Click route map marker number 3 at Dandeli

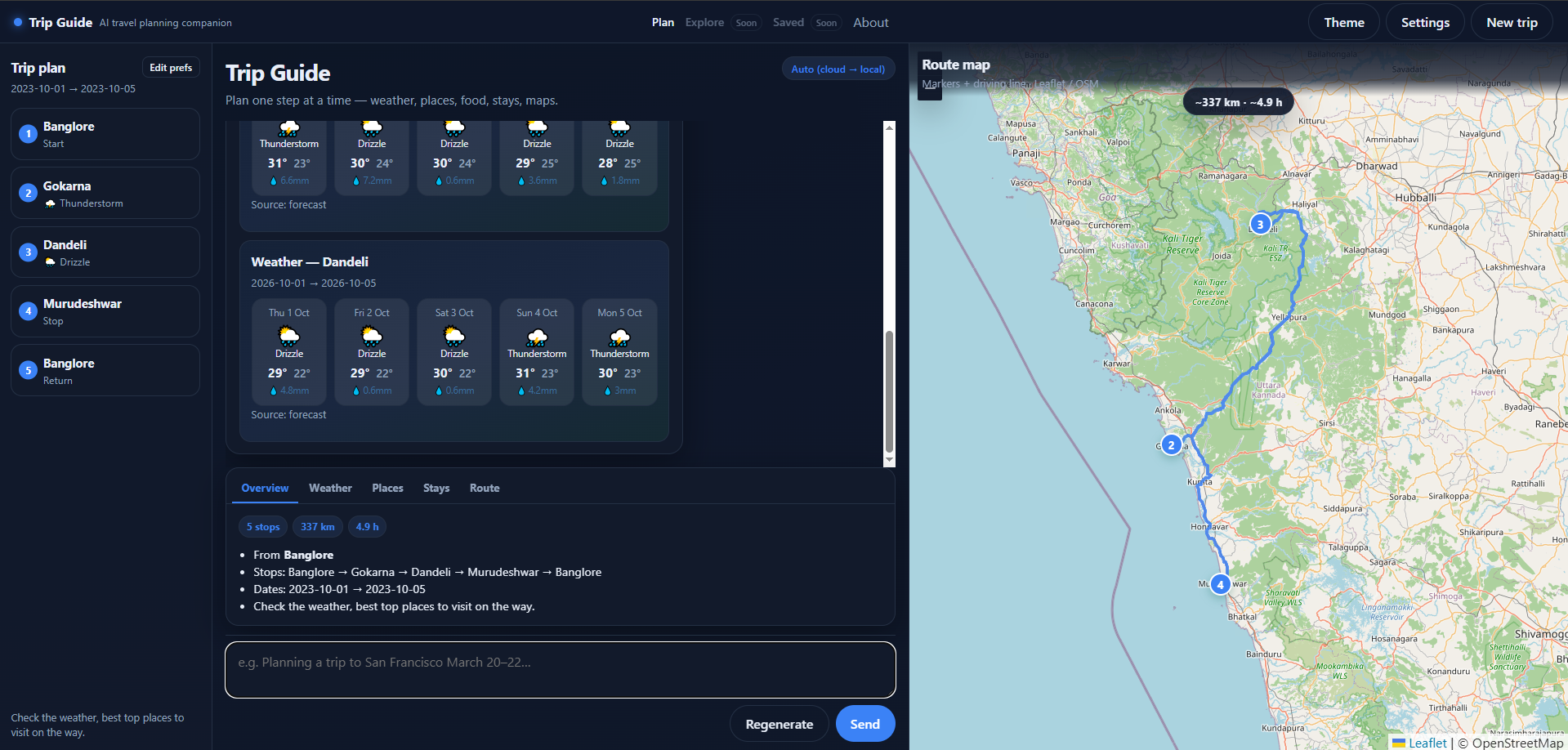coord(1260,224)
